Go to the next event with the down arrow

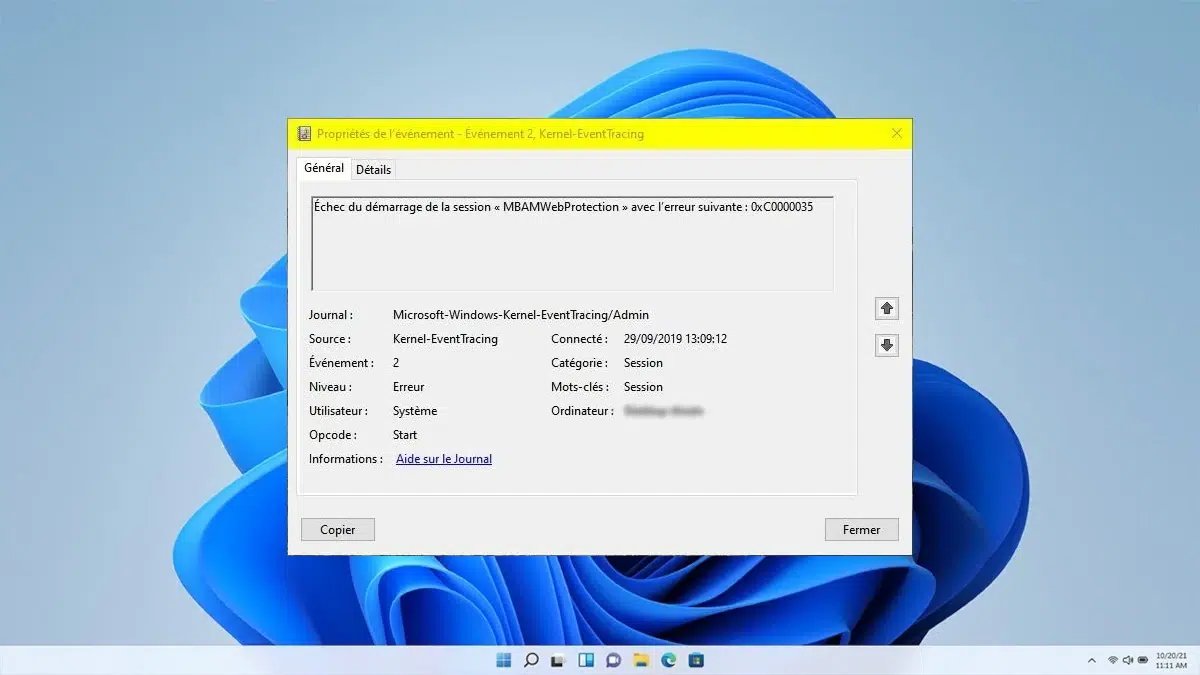(886, 345)
